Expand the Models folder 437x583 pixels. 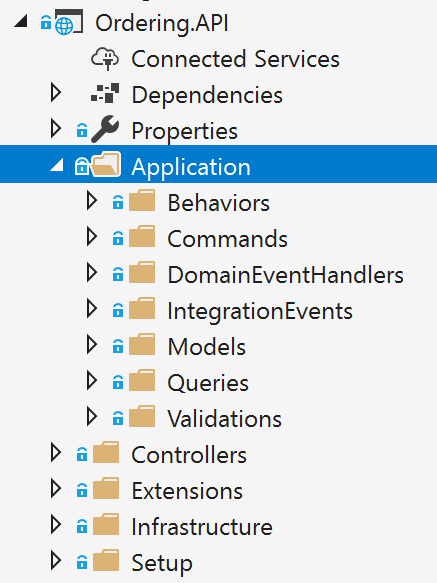click(x=92, y=345)
